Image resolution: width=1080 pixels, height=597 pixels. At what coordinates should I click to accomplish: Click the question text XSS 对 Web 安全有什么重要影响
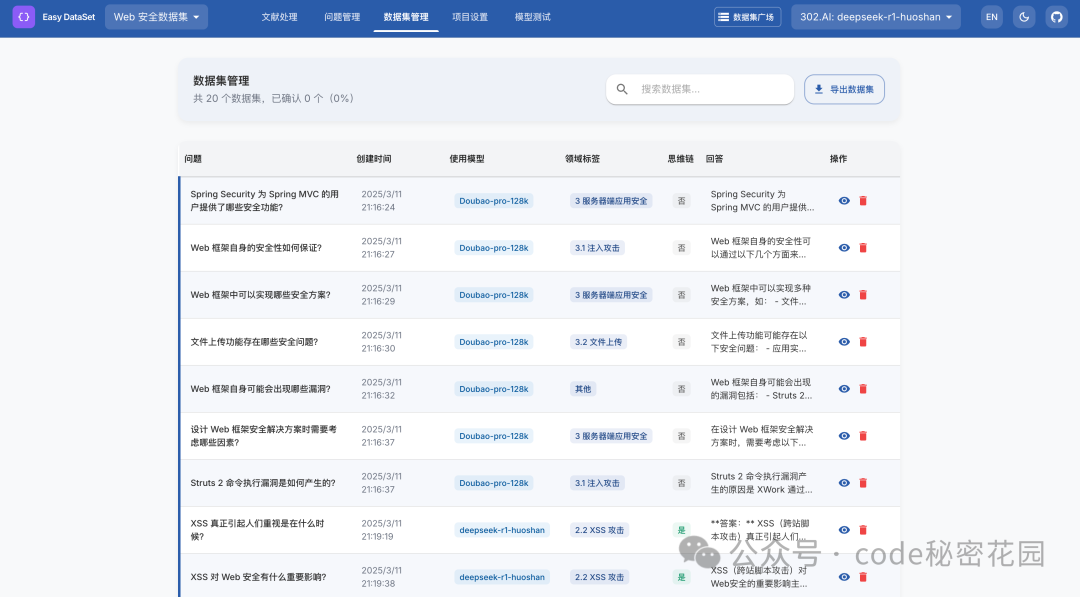tap(258, 577)
